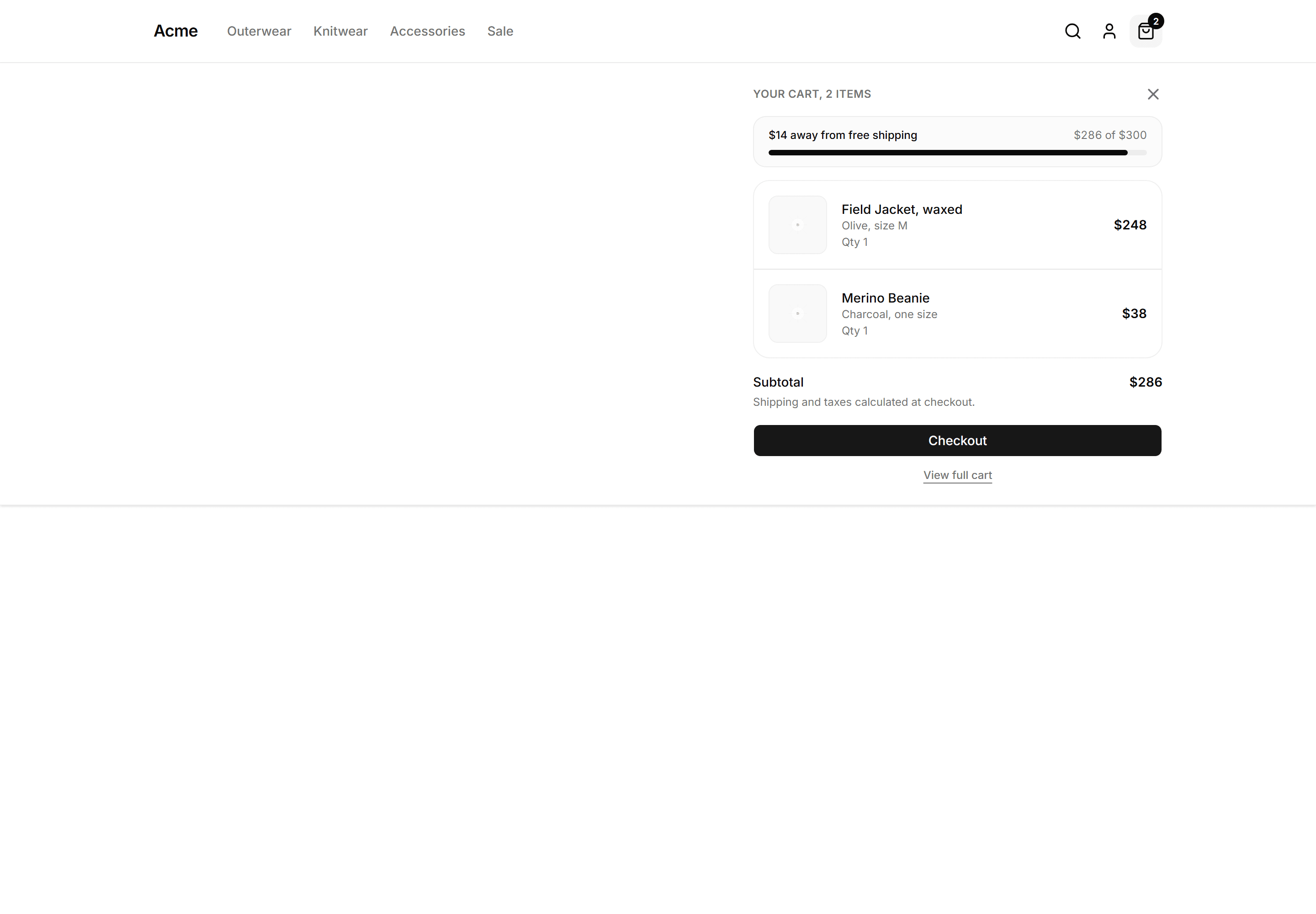The width and height of the screenshot is (1316, 914).
Task: Close the cart panel with X
Action: (1153, 94)
